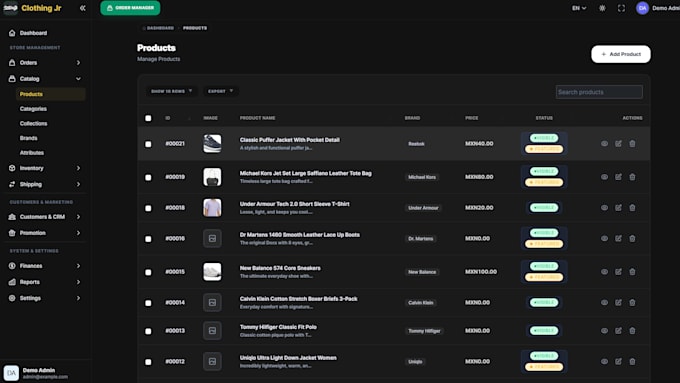Select all products with header checkbox
This screenshot has height=383, width=680.
[148, 118]
